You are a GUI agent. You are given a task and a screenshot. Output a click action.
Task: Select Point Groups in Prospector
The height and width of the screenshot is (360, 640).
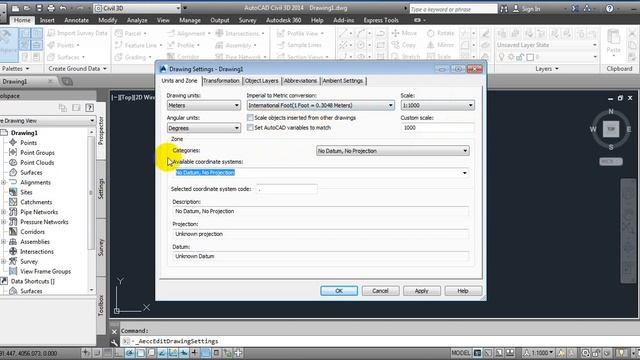click(x=37, y=153)
